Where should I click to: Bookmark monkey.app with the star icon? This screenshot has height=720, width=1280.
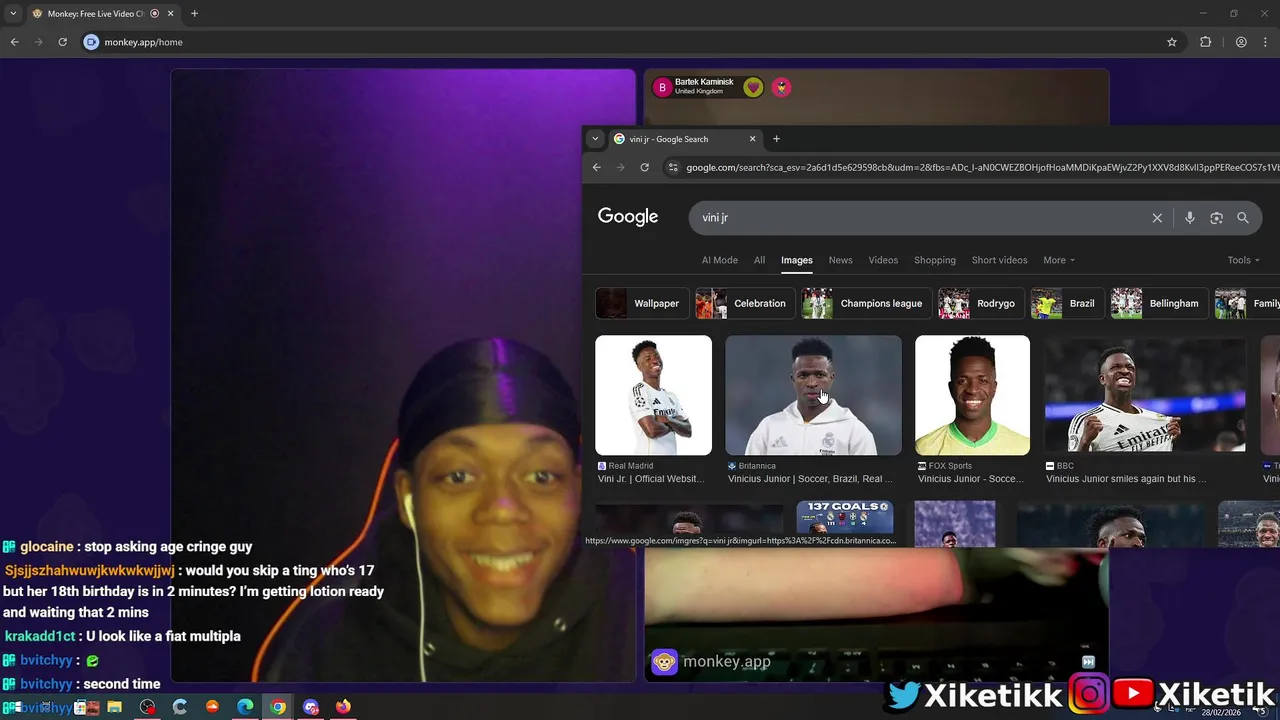(x=1172, y=42)
